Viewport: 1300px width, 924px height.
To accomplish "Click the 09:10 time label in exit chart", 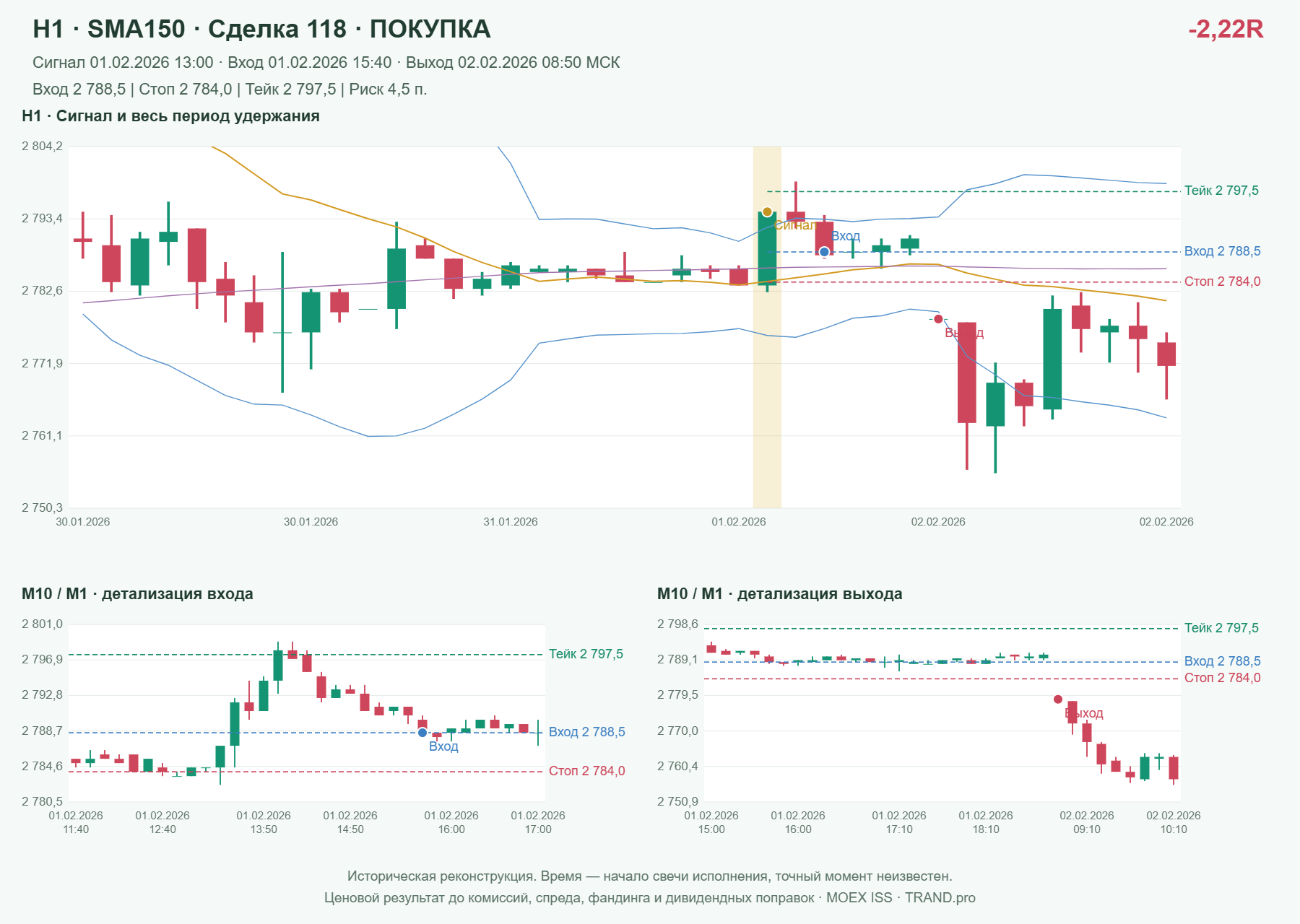I will coord(1087,829).
